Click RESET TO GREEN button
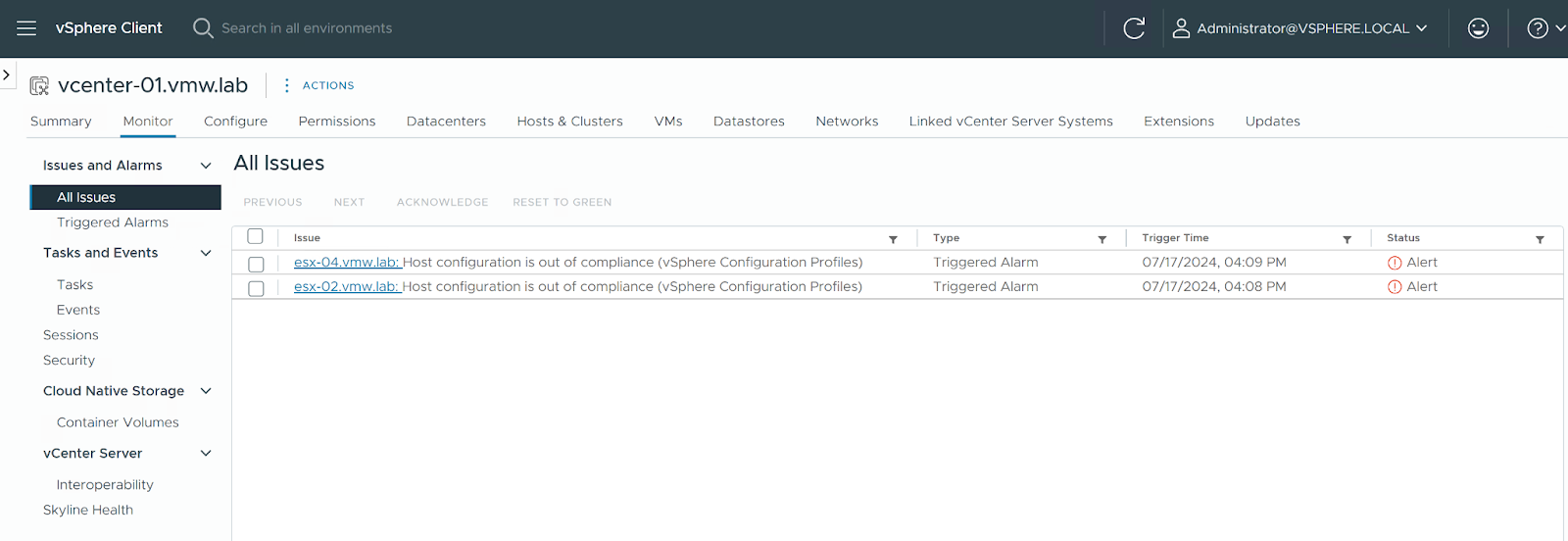This screenshot has width=1568, height=541. 562,202
